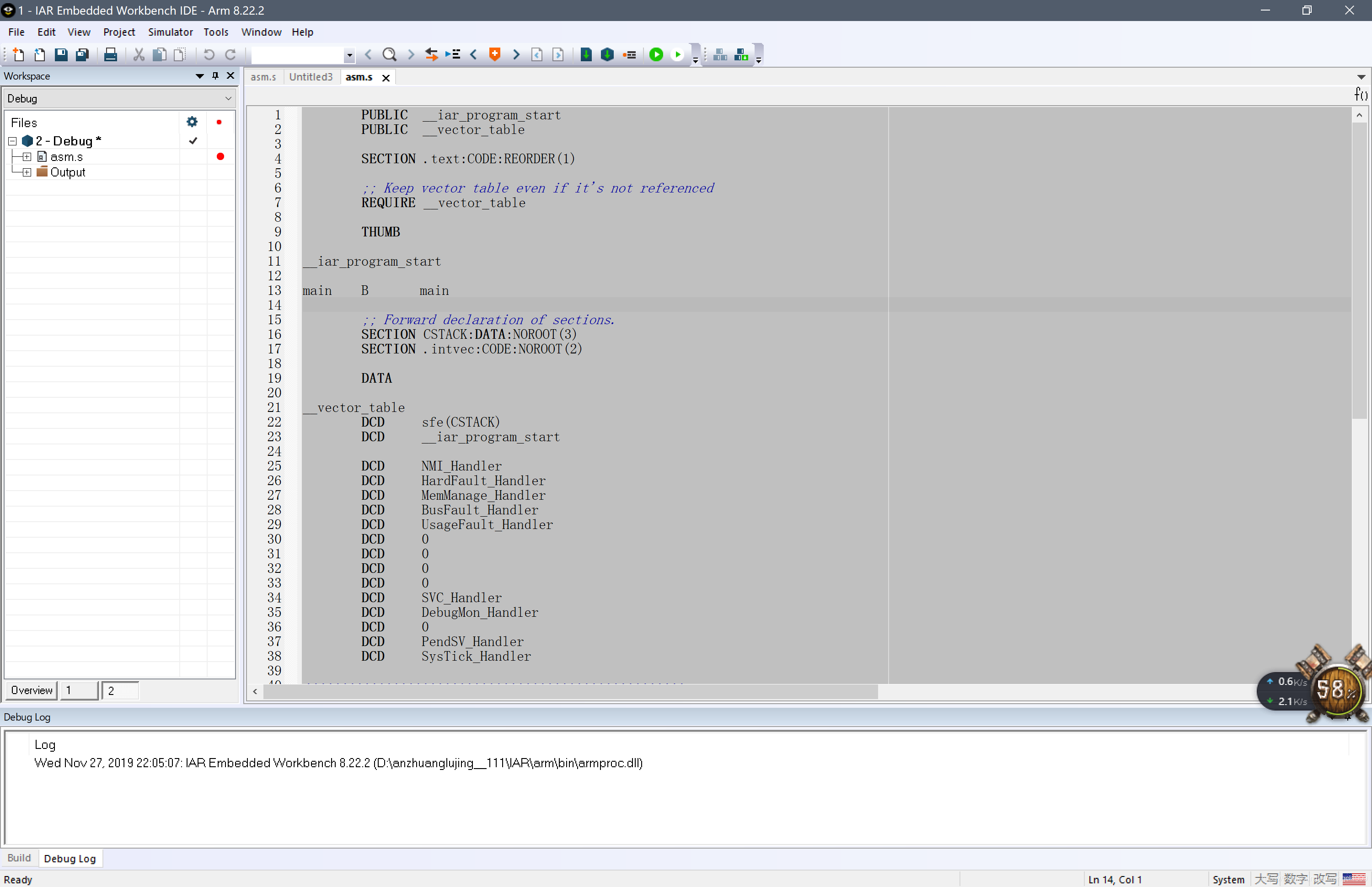Click the Overview workspace button
The height and width of the screenshot is (887, 1372).
pyautogui.click(x=32, y=690)
